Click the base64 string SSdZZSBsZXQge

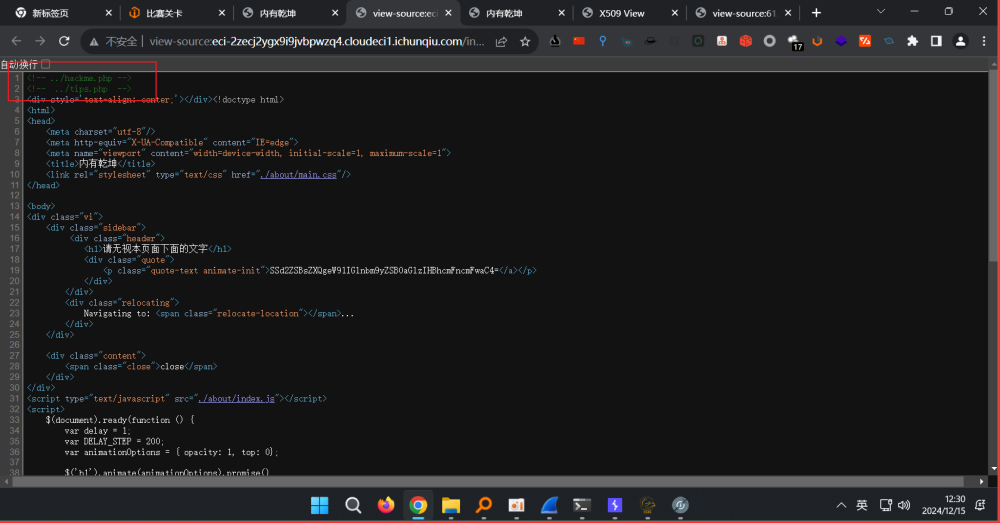pyautogui.click(x=383, y=270)
